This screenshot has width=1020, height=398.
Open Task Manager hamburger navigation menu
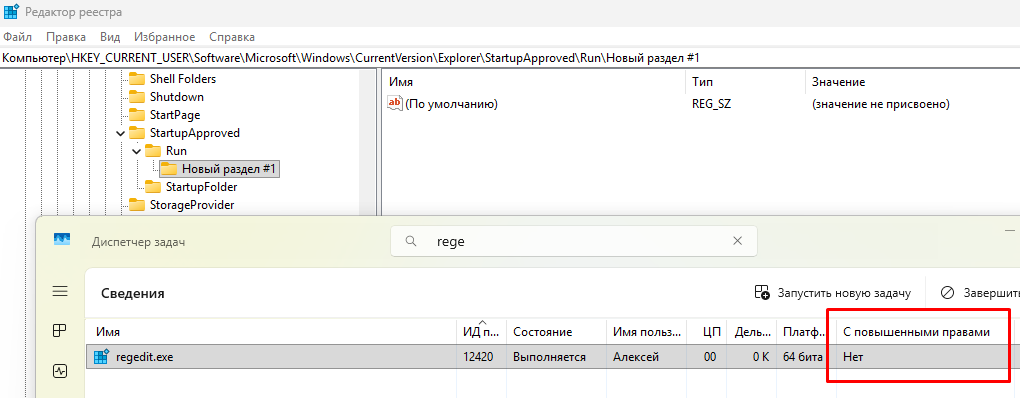click(60, 291)
